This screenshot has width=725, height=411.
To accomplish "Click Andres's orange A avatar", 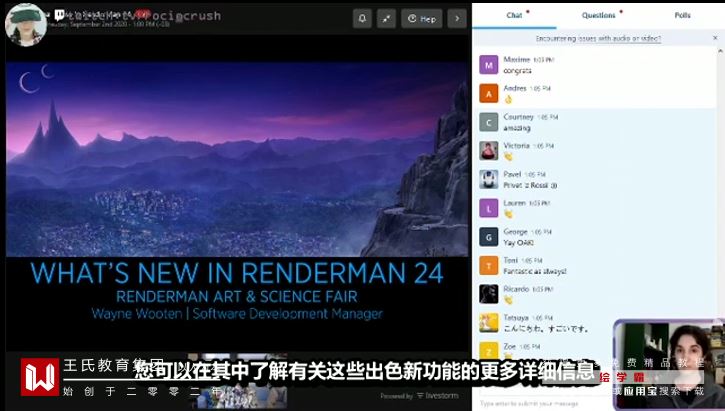I will 489,93.
